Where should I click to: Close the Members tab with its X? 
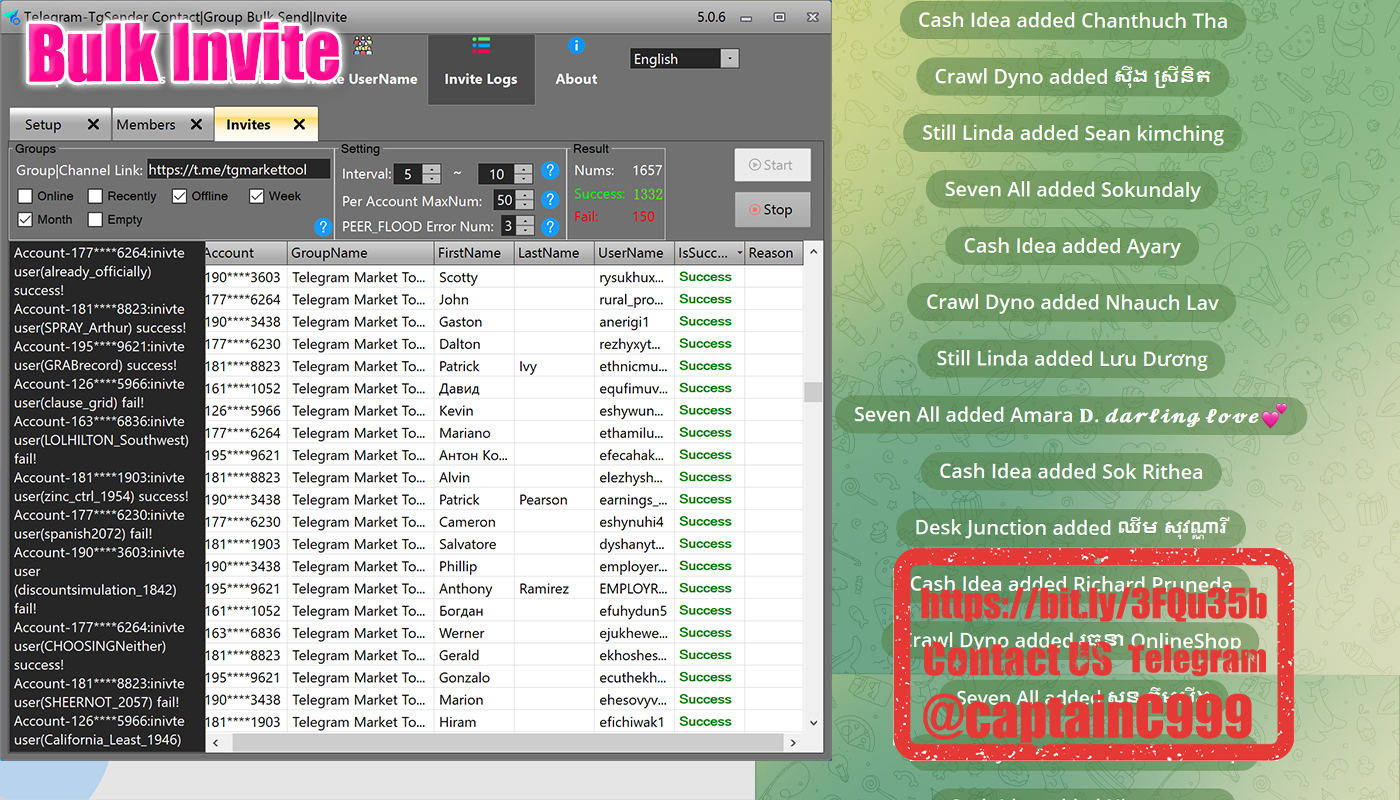[x=196, y=125]
